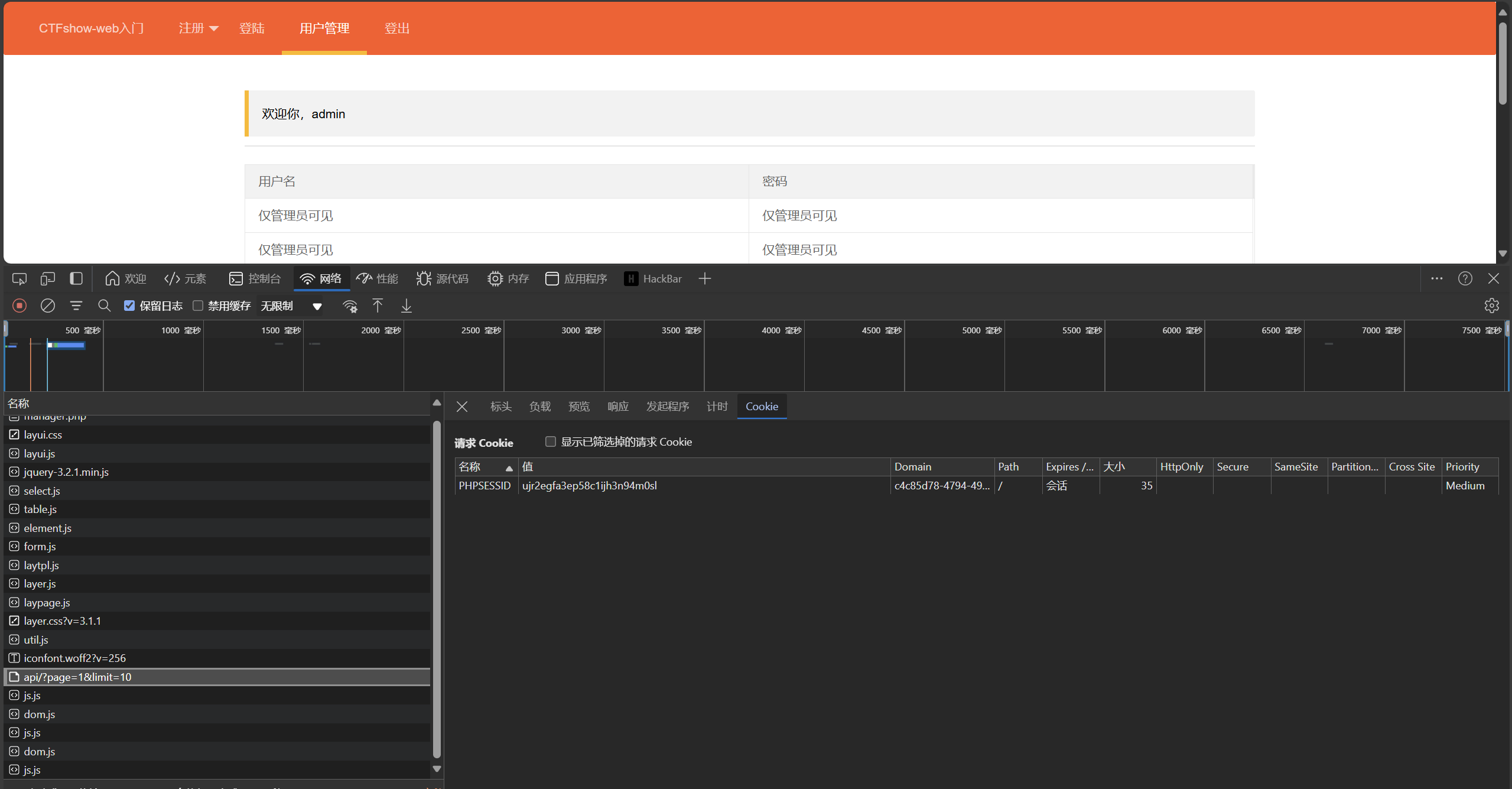
Task: Click the 登出 navigation link
Action: [x=396, y=28]
